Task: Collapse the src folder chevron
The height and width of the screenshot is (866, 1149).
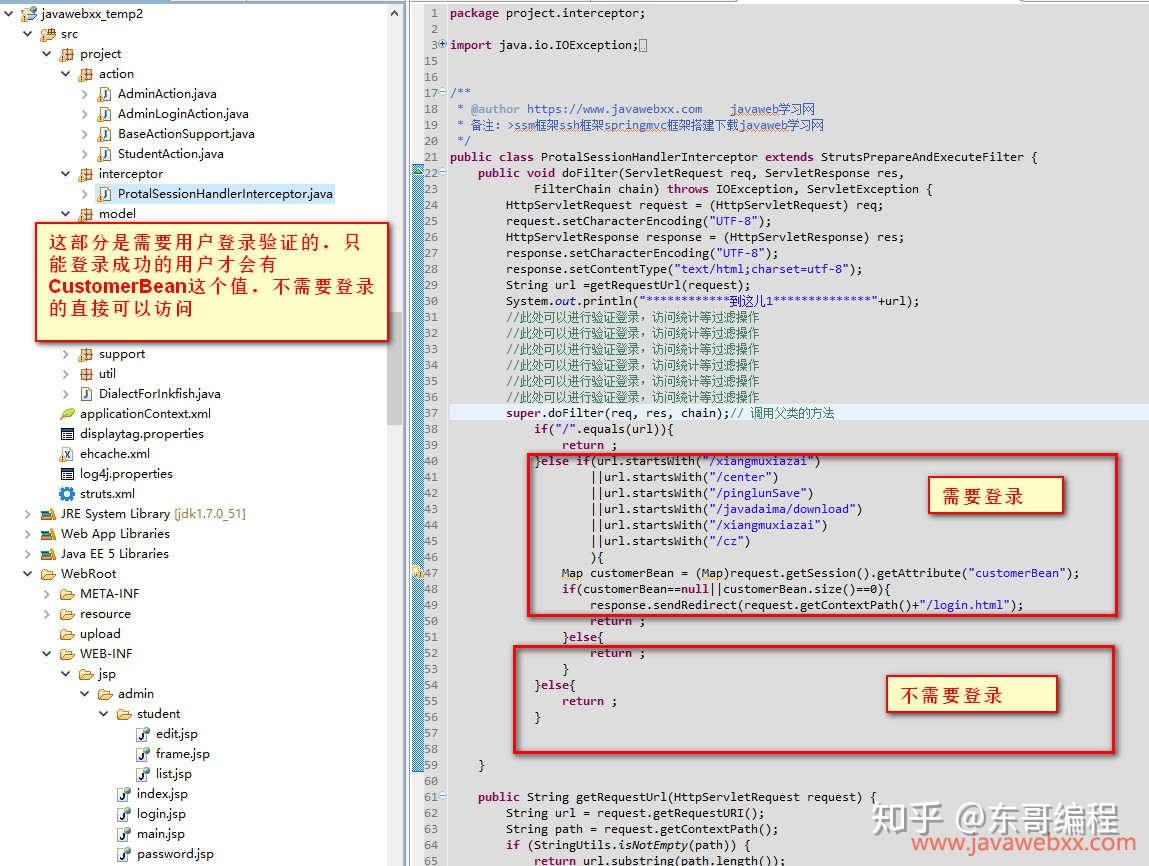Action: (28, 34)
